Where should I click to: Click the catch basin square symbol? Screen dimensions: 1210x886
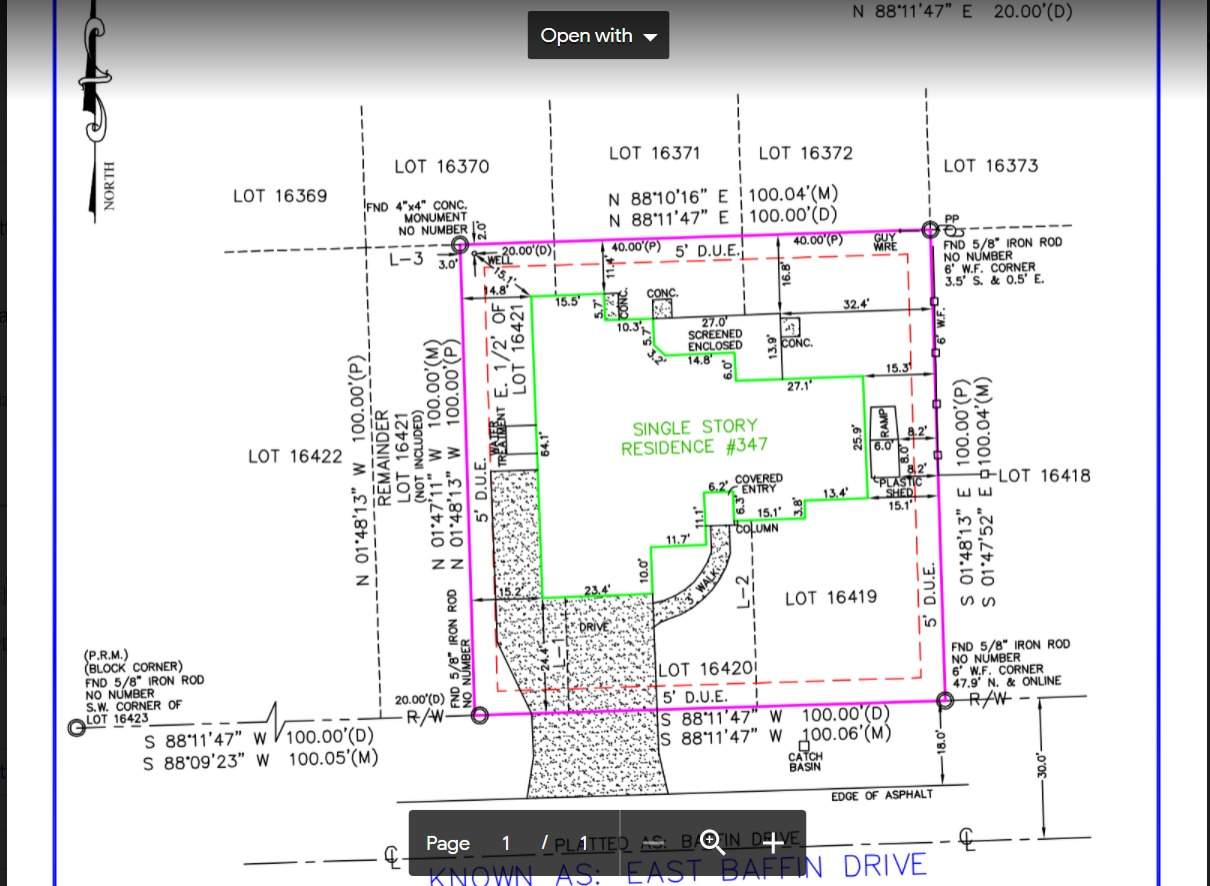point(804,745)
